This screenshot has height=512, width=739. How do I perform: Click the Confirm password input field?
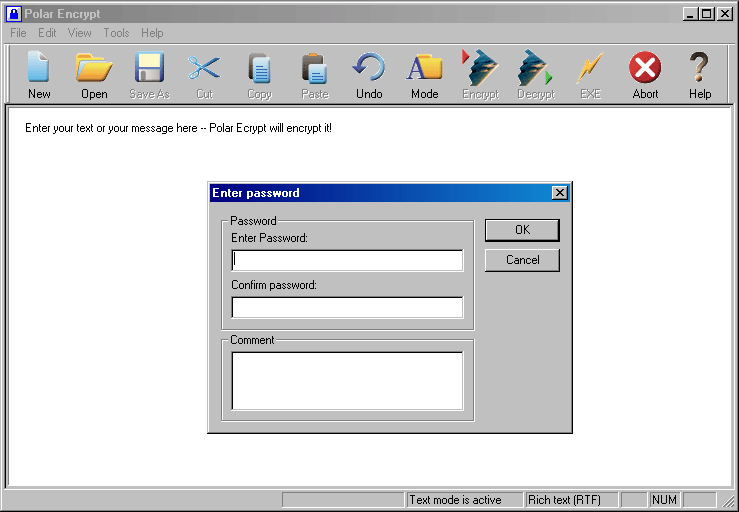click(x=347, y=307)
